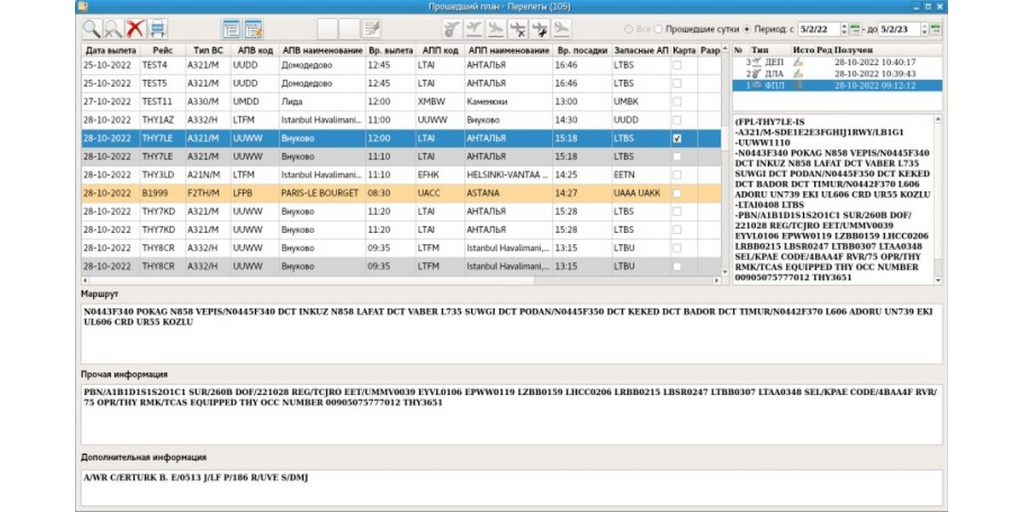Click the red X delete icon
The image size is (1024, 512).
135,30
